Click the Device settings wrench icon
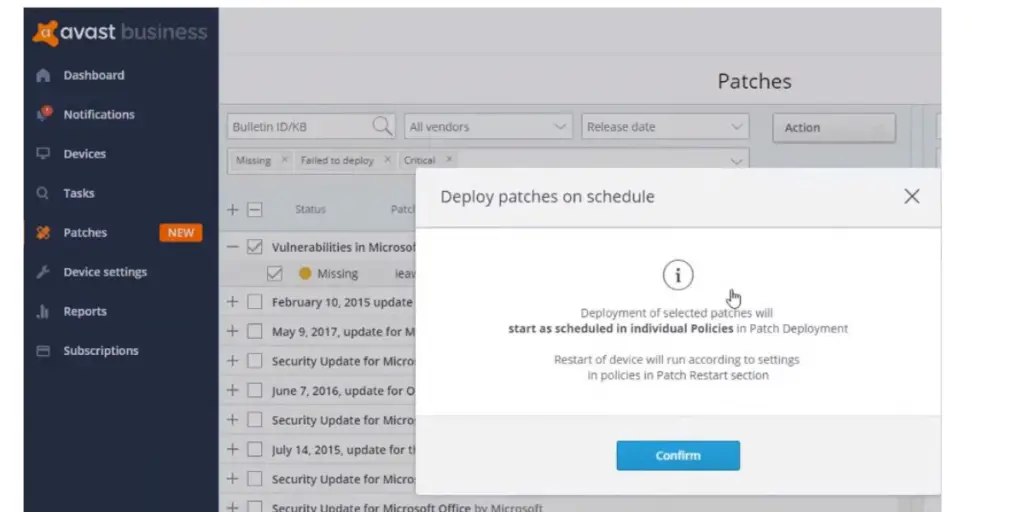1024x512 pixels. tap(43, 272)
